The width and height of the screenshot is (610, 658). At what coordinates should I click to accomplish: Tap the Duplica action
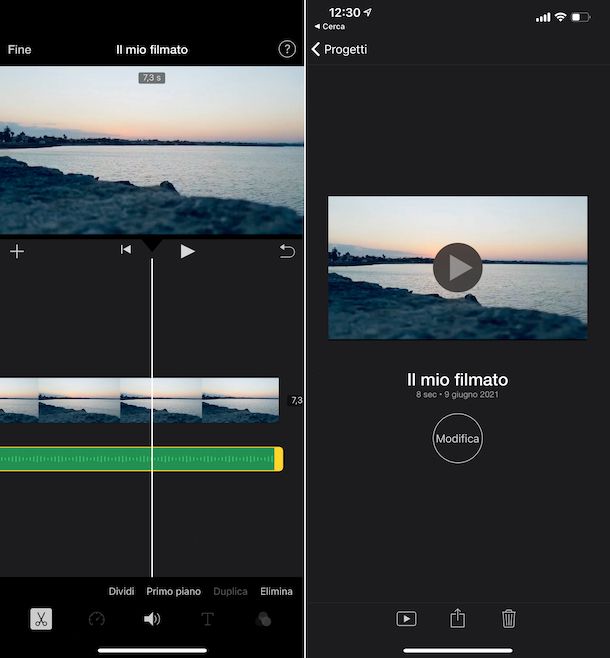point(230,591)
